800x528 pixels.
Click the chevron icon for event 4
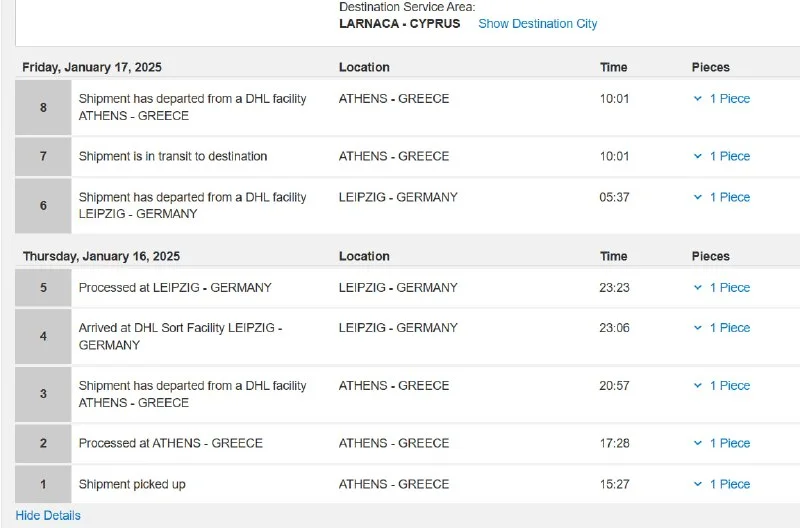(x=698, y=328)
